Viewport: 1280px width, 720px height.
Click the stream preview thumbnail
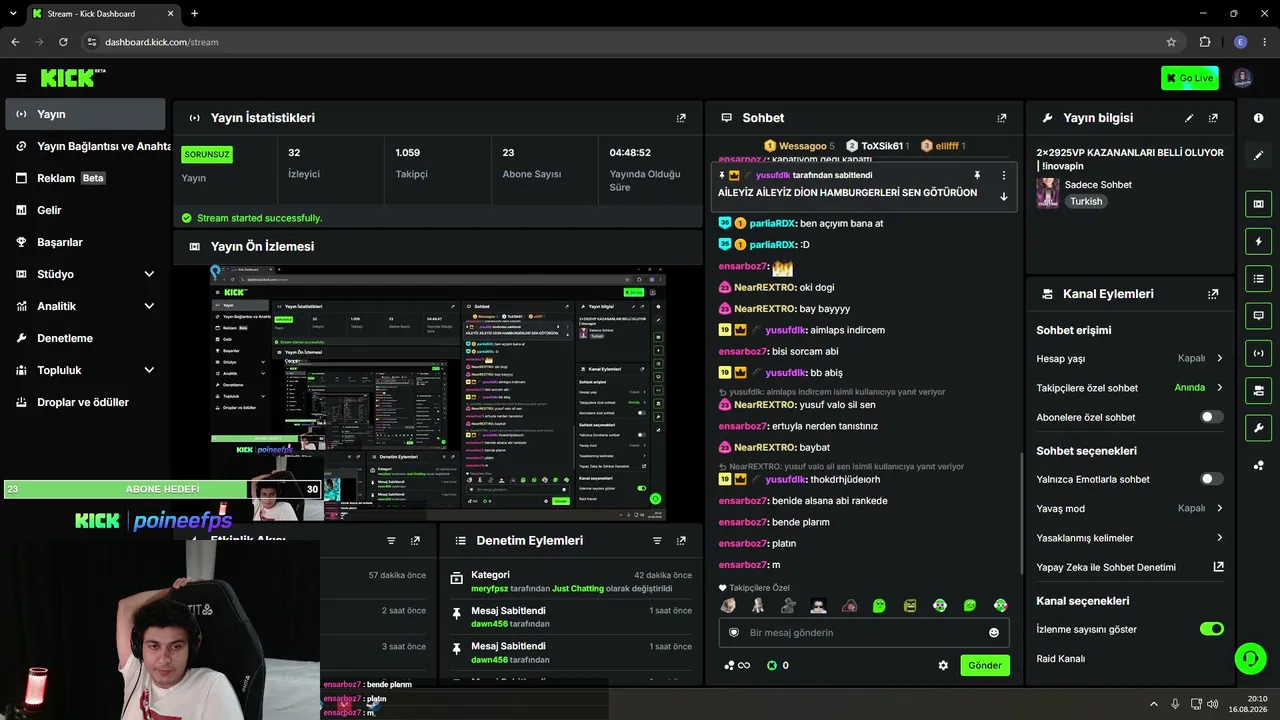tap(438, 392)
